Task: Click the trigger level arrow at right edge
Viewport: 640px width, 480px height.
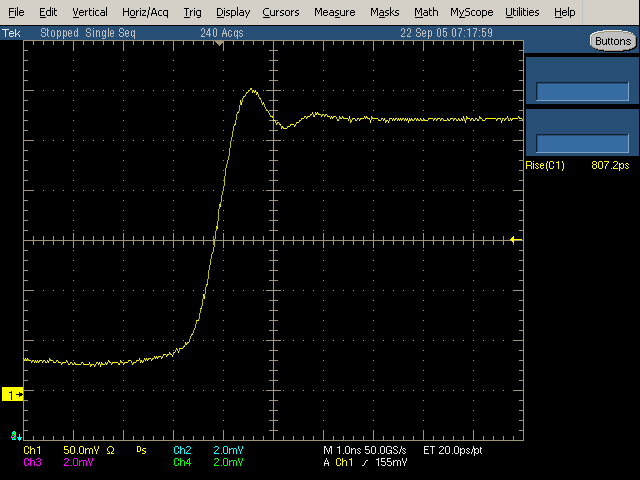Action: (515, 240)
